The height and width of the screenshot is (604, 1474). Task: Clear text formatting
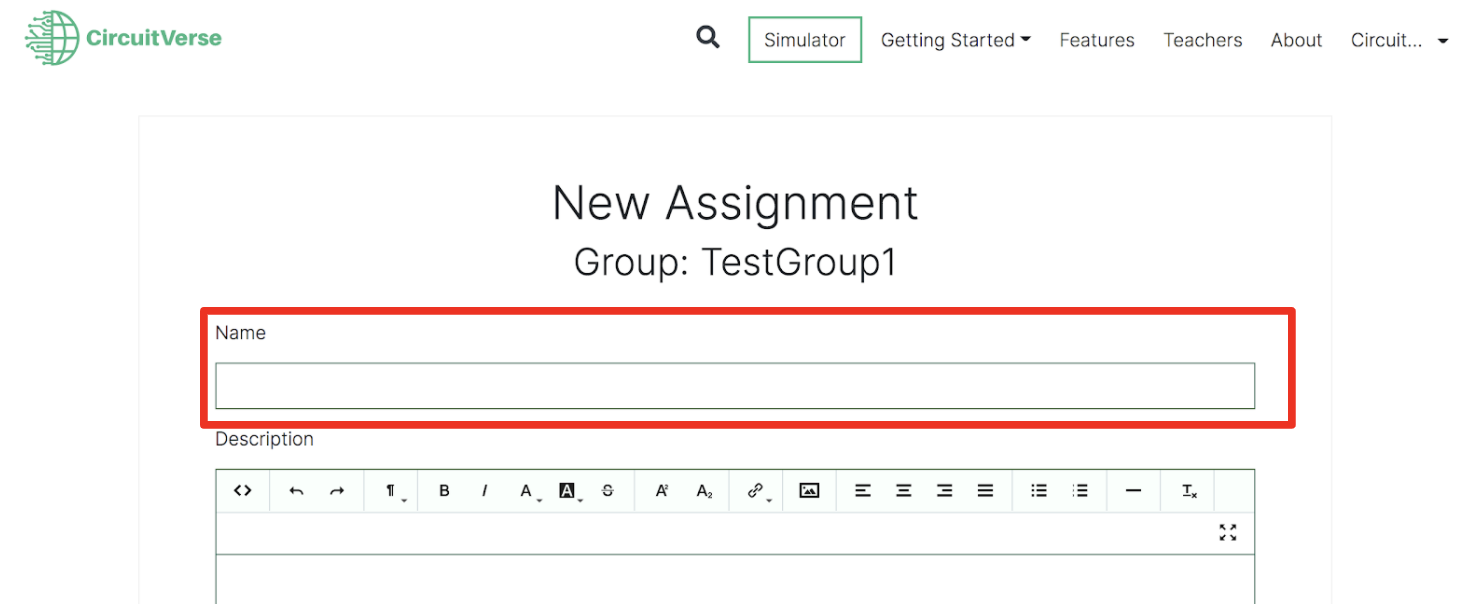[x=1189, y=491]
